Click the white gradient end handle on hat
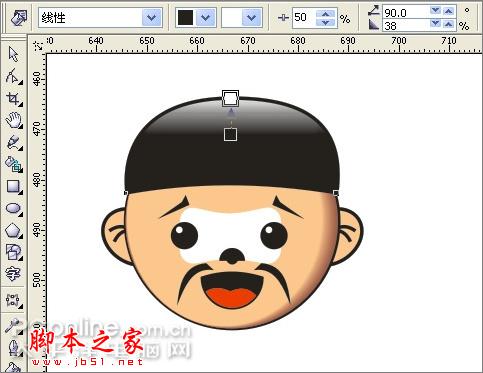Image resolution: width=483 pixels, height=373 pixels. (230, 98)
